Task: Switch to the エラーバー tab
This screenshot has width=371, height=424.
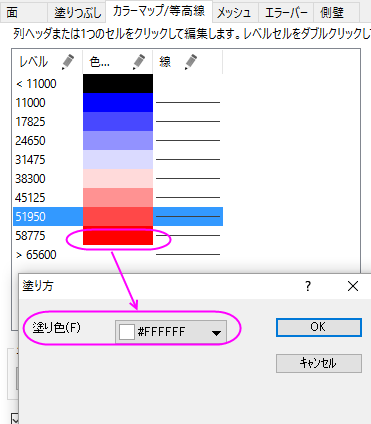Action: [x=286, y=13]
